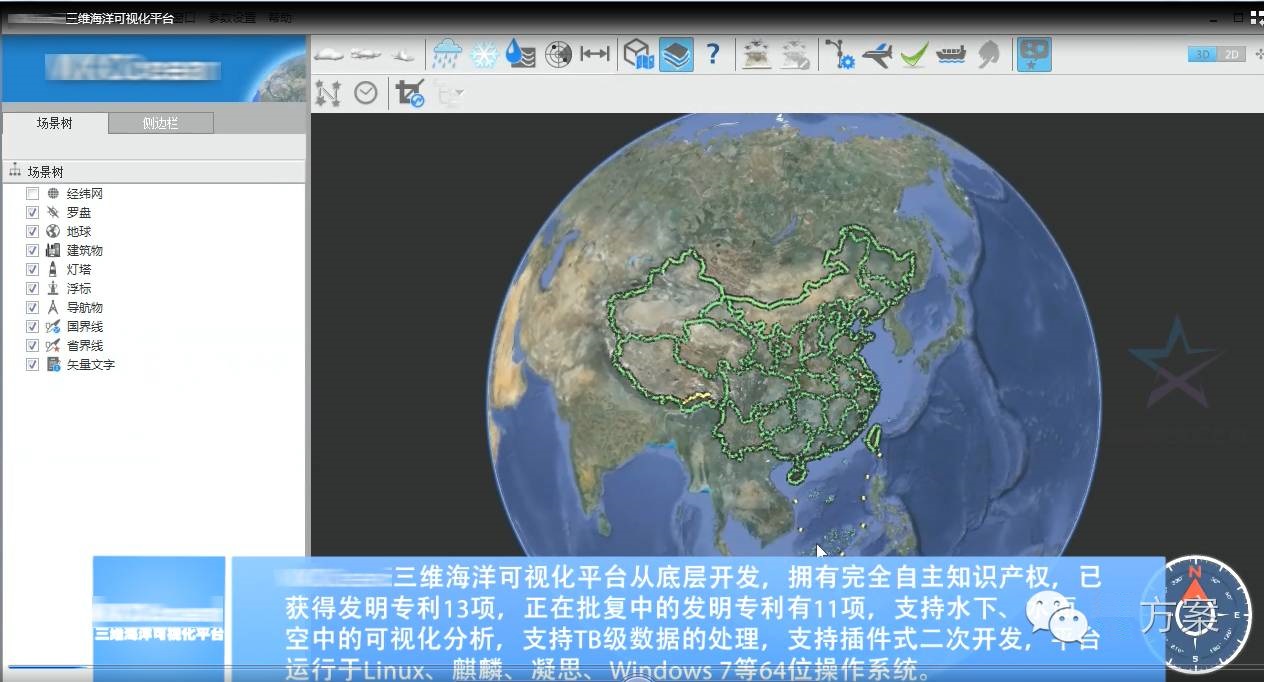Click the cargo ship toolbar icon
The image size is (1264, 682).
pos(951,54)
